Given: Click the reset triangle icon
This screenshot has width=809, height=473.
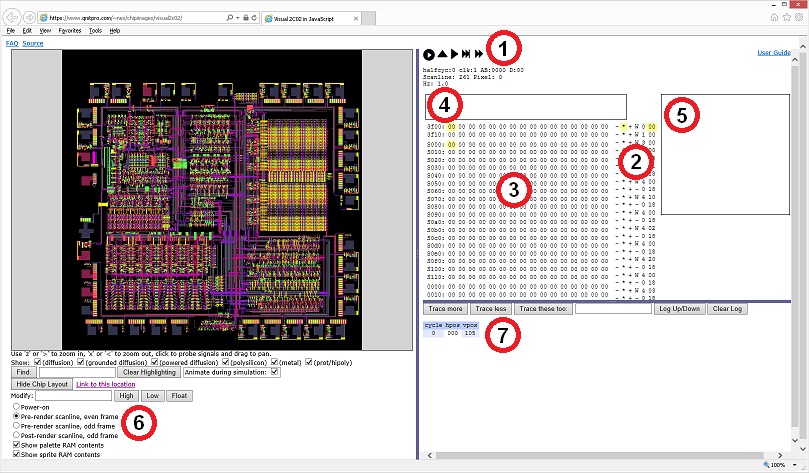Looking at the screenshot, I should point(442,54).
